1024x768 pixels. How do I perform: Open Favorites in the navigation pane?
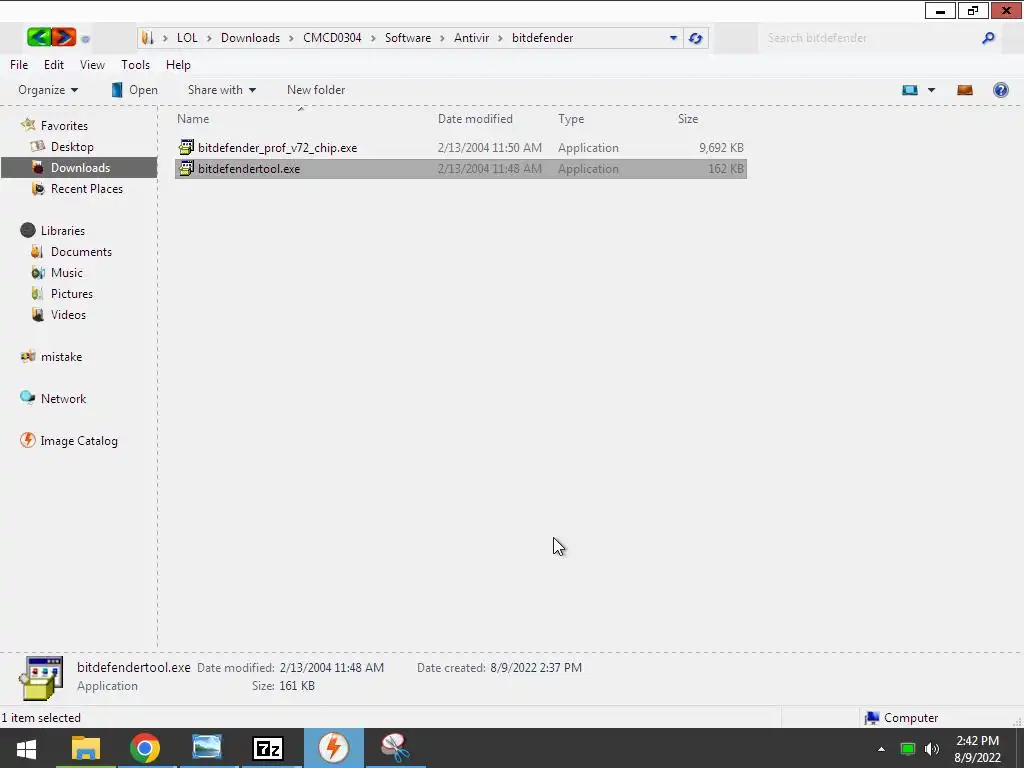pos(64,125)
